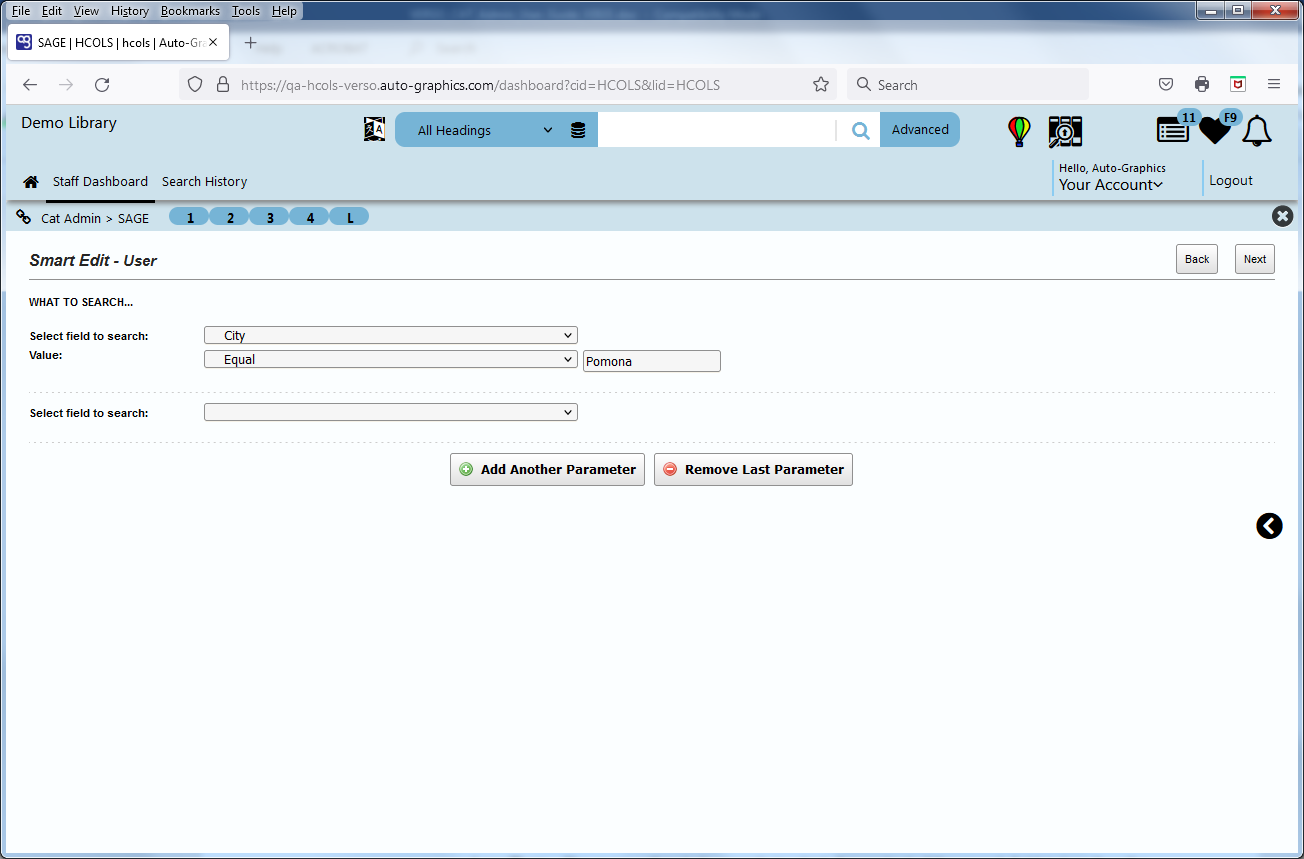Open the Firefox hamburger menu

(1274, 85)
